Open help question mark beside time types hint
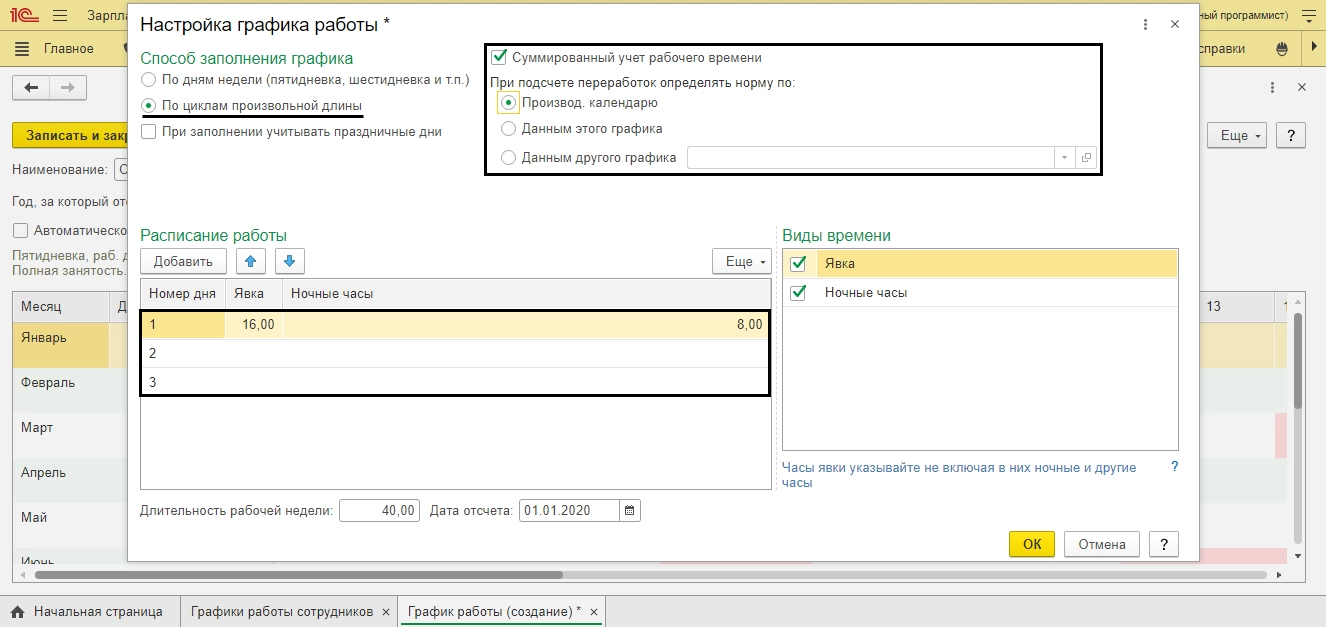1326x627 pixels. point(1174,467)
